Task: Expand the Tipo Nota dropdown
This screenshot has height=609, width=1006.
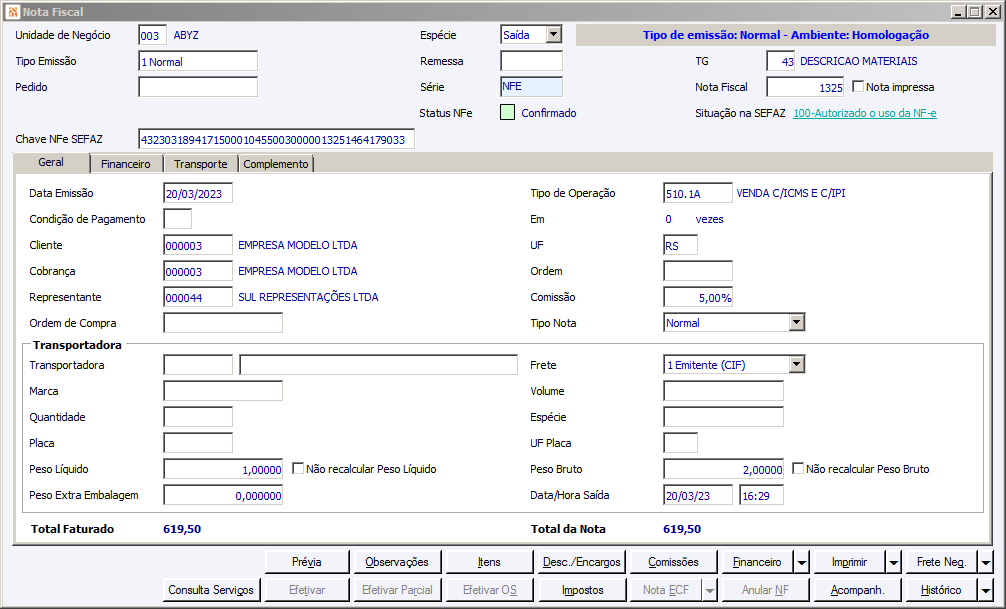Action: 796,323
